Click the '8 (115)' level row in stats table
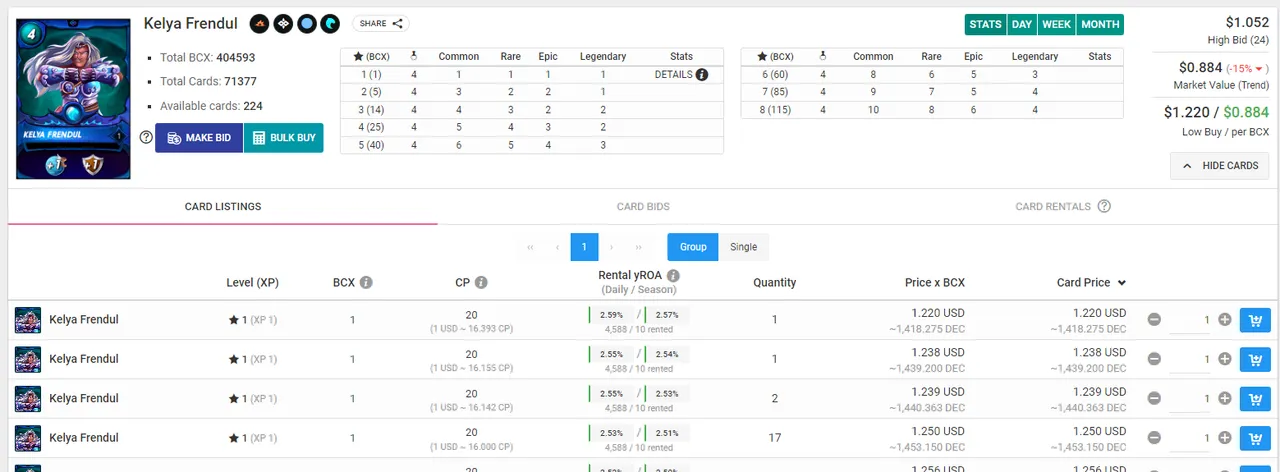Viewport: 1280px width, 472px height. [x=931, y=110]
